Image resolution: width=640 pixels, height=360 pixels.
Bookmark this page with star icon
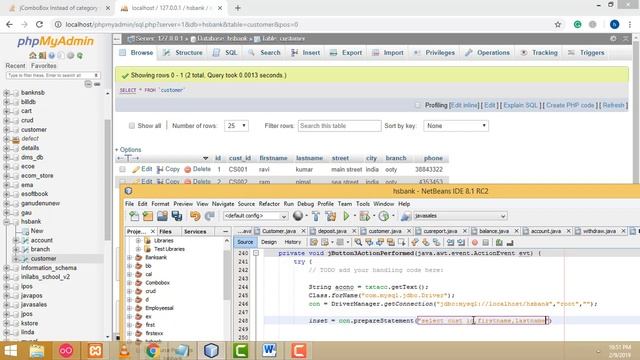558,24
